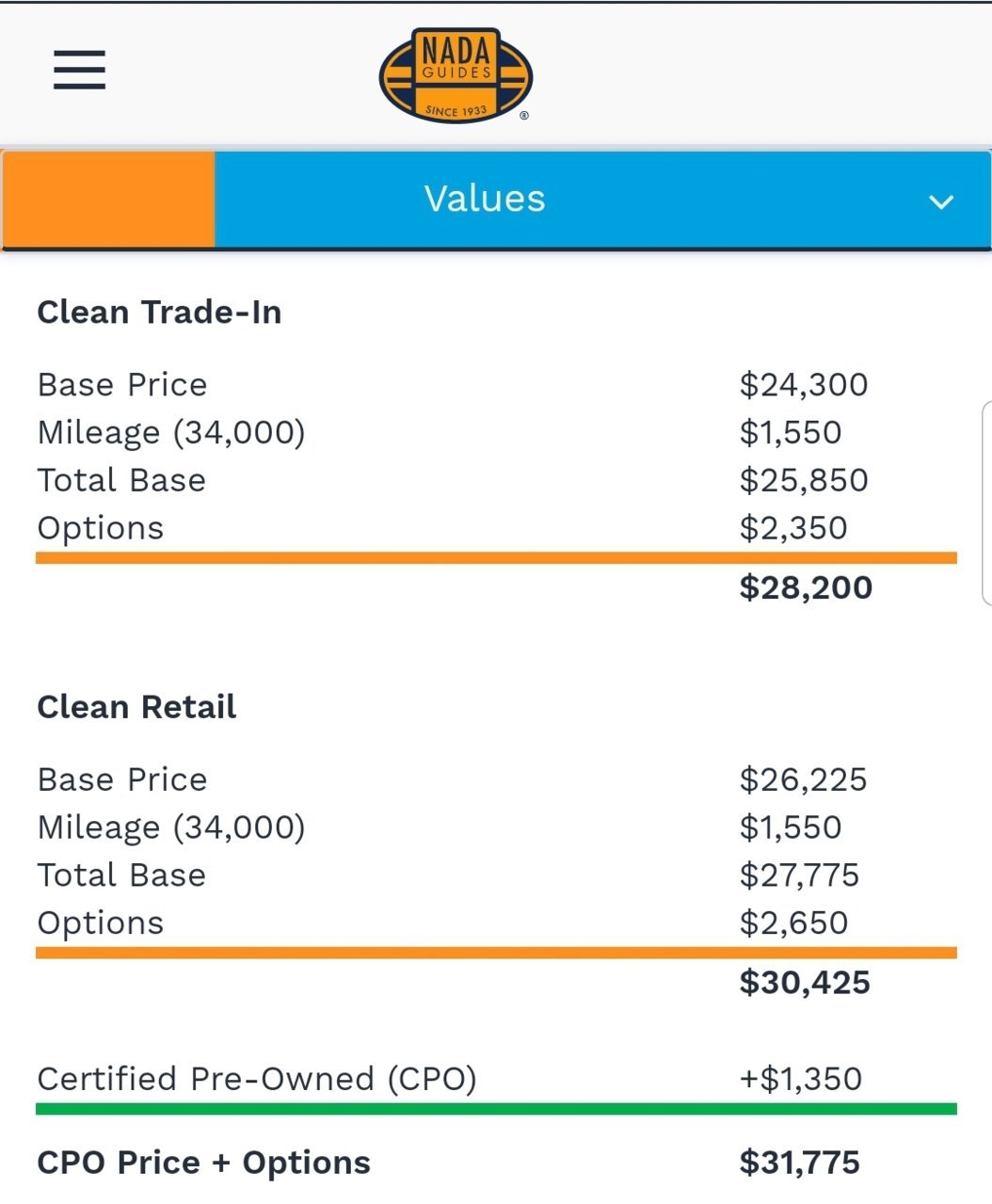
Task: Click the orange section tab
Action: [108, 200]
